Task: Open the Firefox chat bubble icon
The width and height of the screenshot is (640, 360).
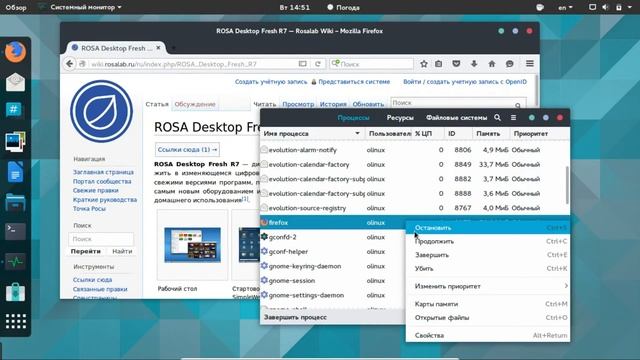Action: [509, 64]
